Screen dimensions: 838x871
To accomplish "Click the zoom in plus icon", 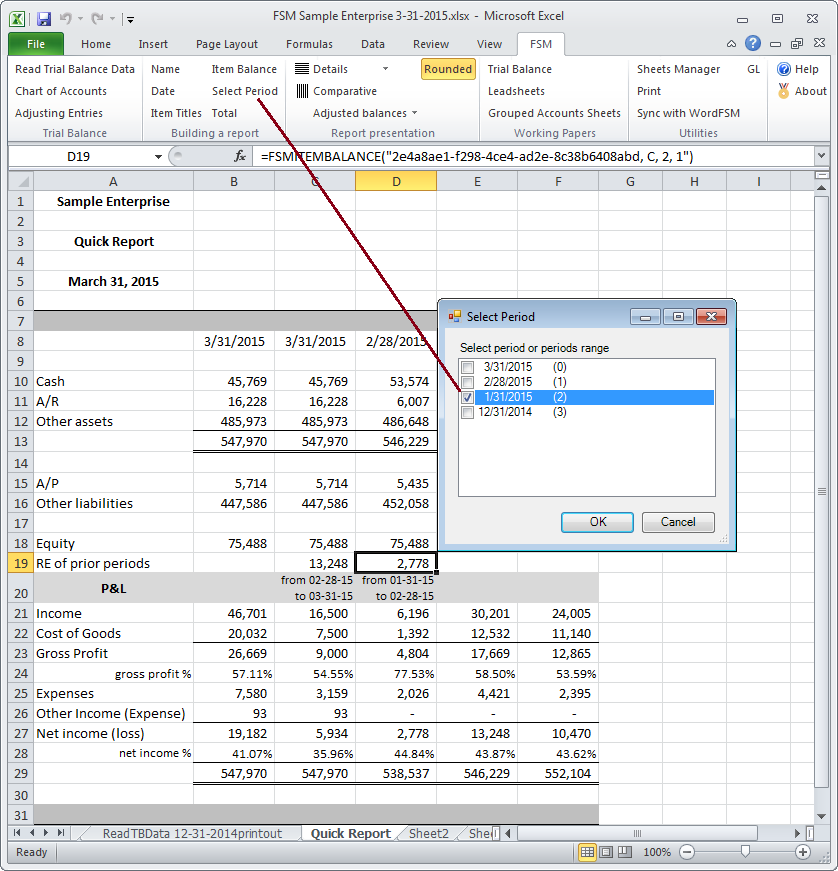I will point(802,852).
